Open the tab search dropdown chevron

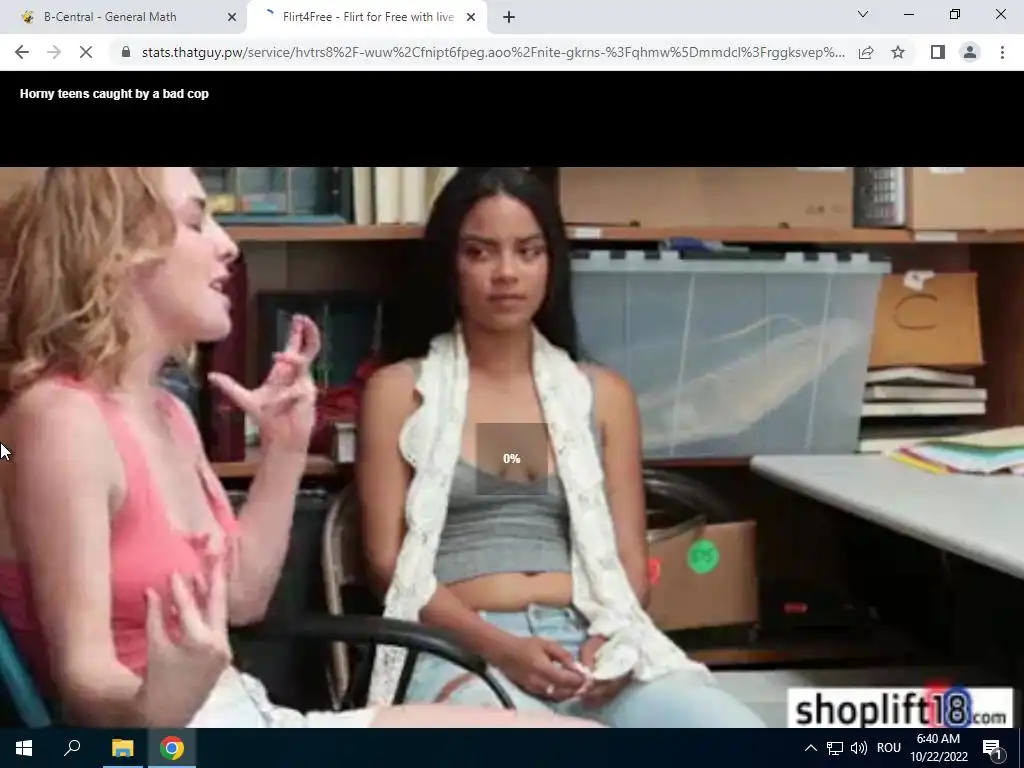863,14
